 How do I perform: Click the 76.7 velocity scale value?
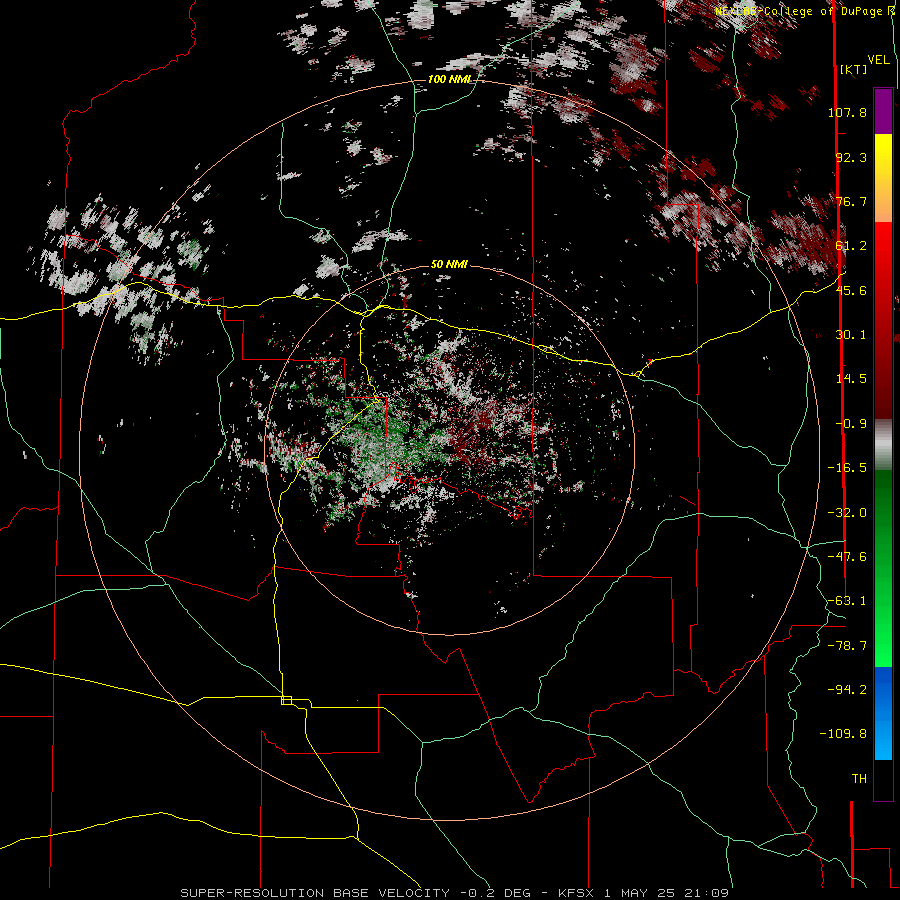tap(851, 201)
